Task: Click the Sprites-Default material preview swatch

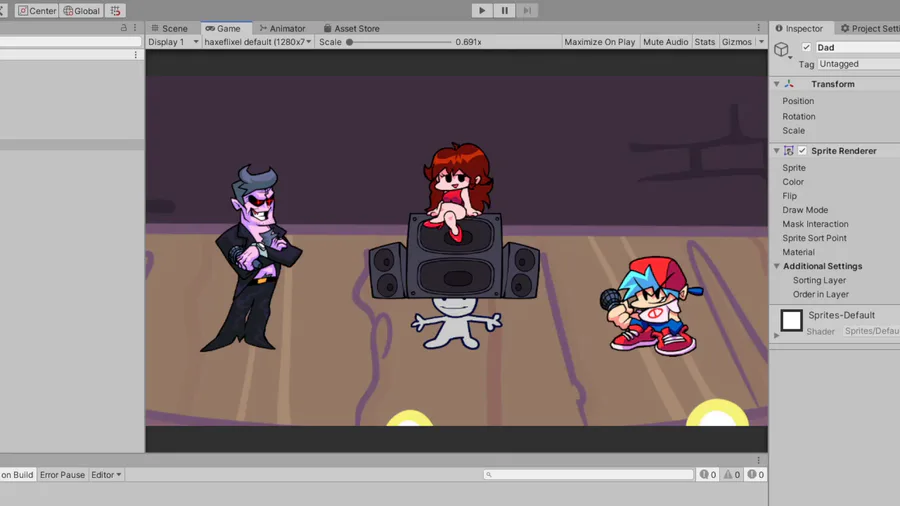Action: pos(791,321)
